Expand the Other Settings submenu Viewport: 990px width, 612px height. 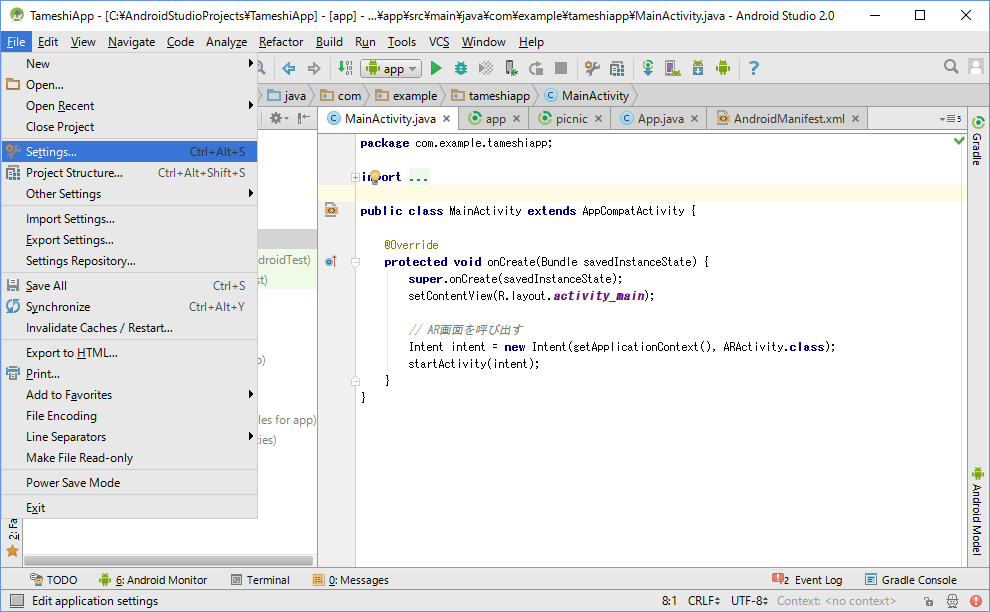(129, 194)
